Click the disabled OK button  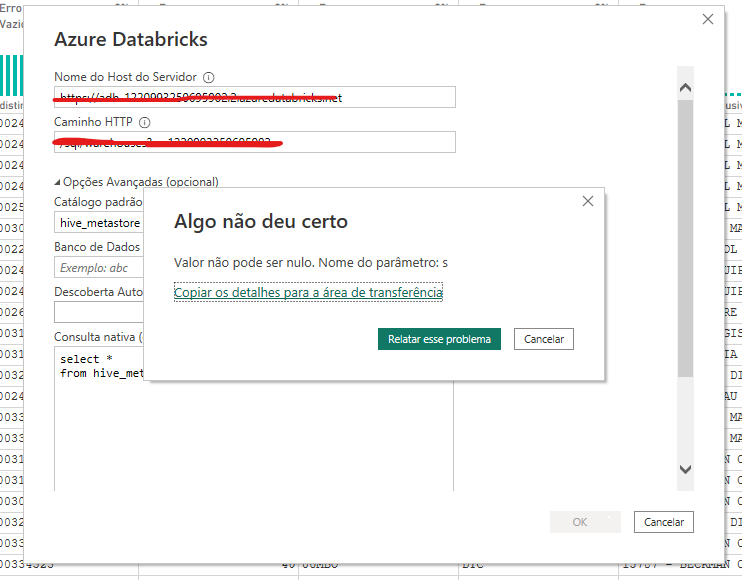[585, 522]
